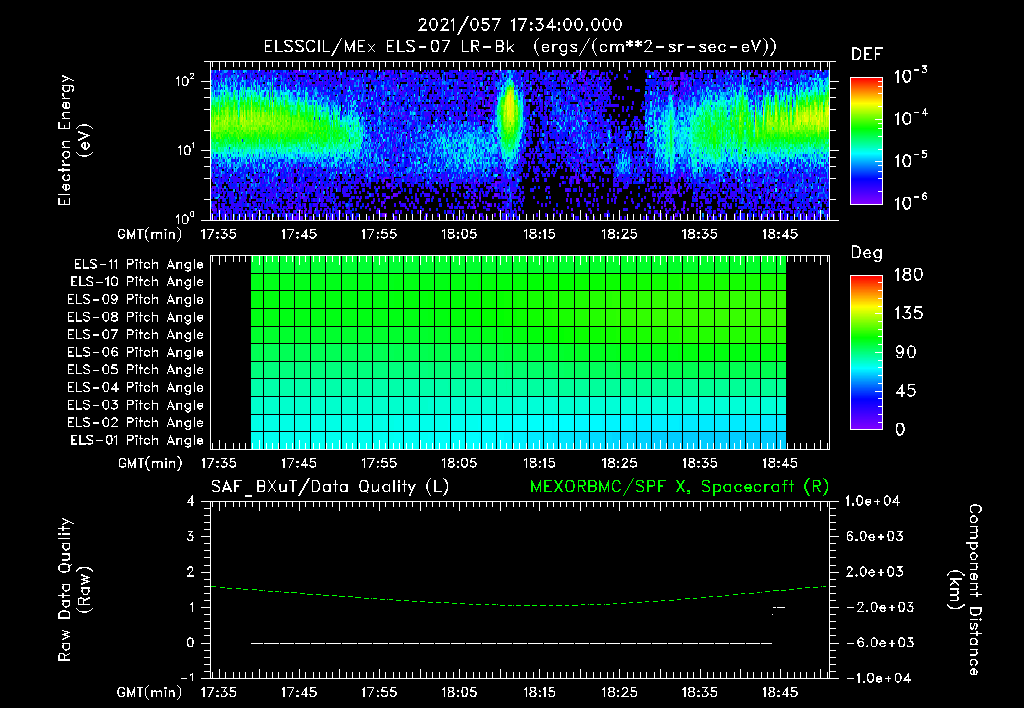Select the ELS-09 Pitch Angle row label
This screenshot has width=1024, height=708.
(x=136, y=300)
